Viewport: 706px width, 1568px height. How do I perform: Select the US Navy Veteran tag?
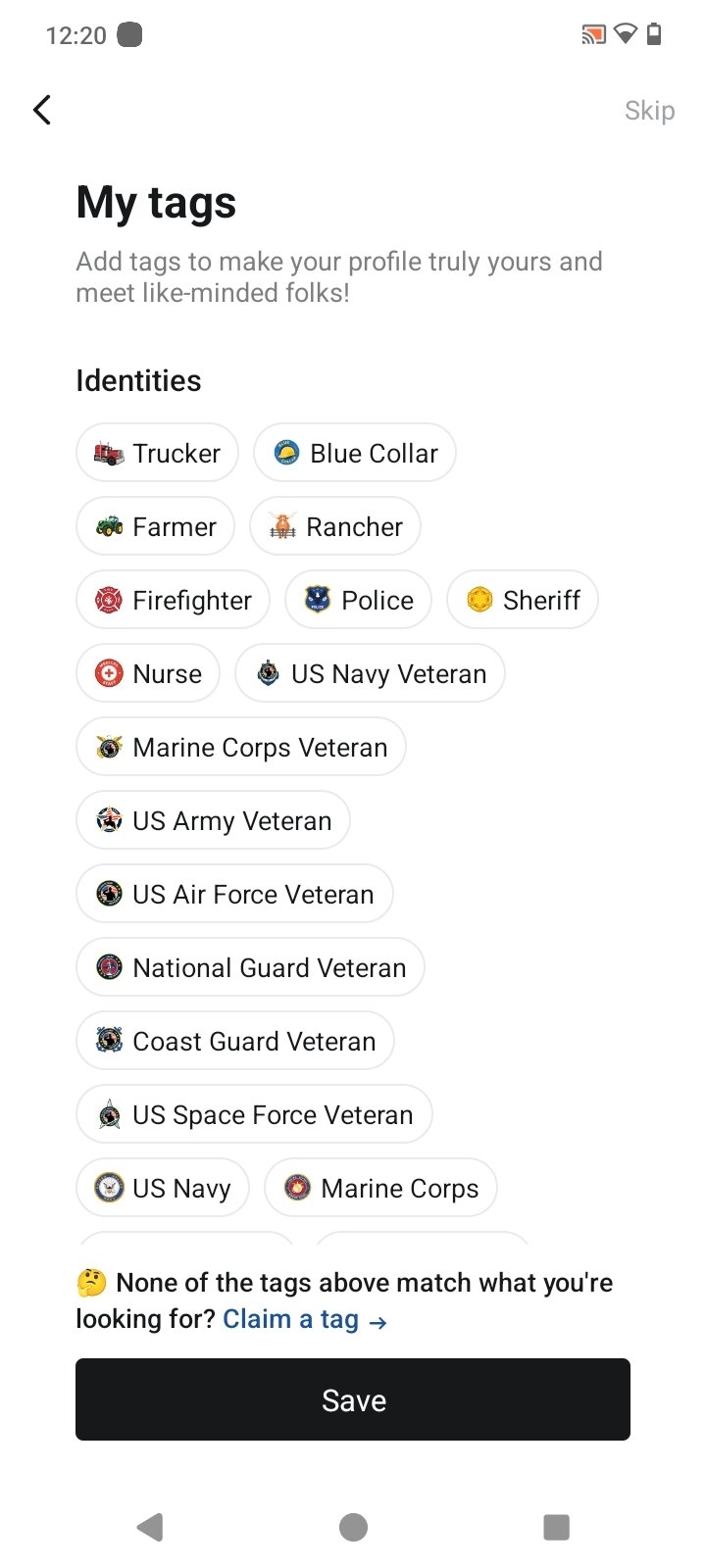pyautogui.click(x=370, y=673)
